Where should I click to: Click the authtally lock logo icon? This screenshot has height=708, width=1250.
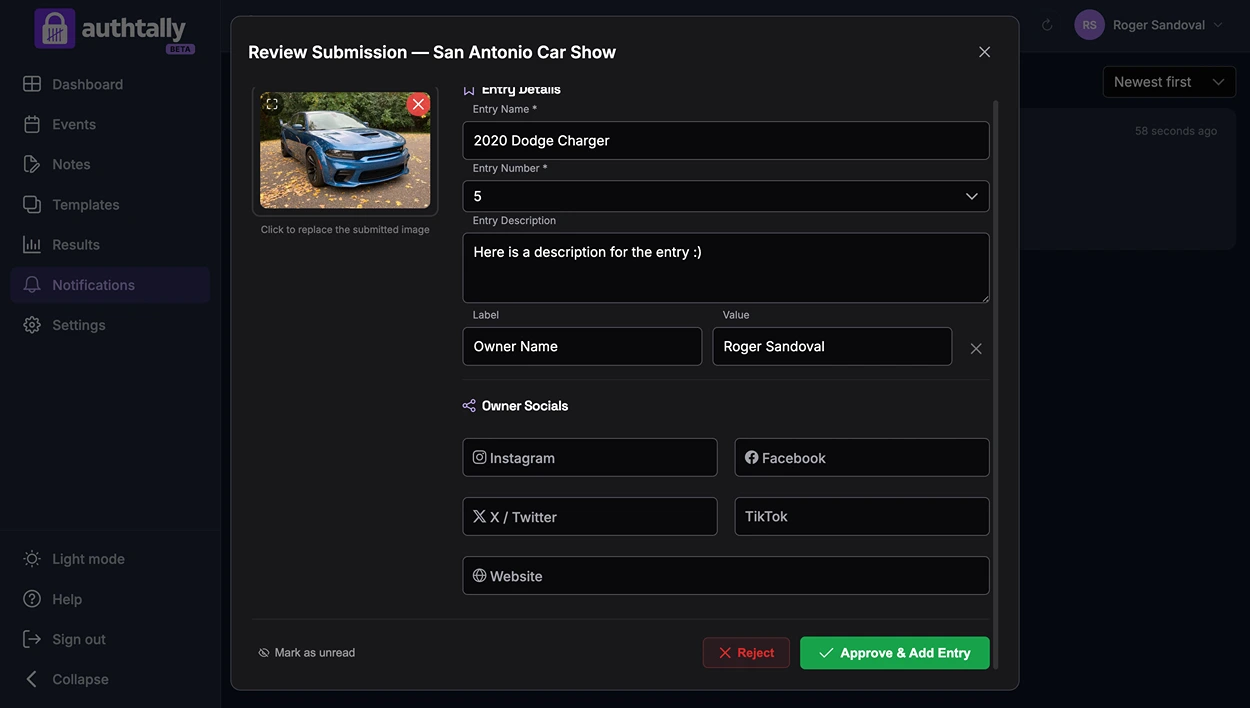pos(55,28)
